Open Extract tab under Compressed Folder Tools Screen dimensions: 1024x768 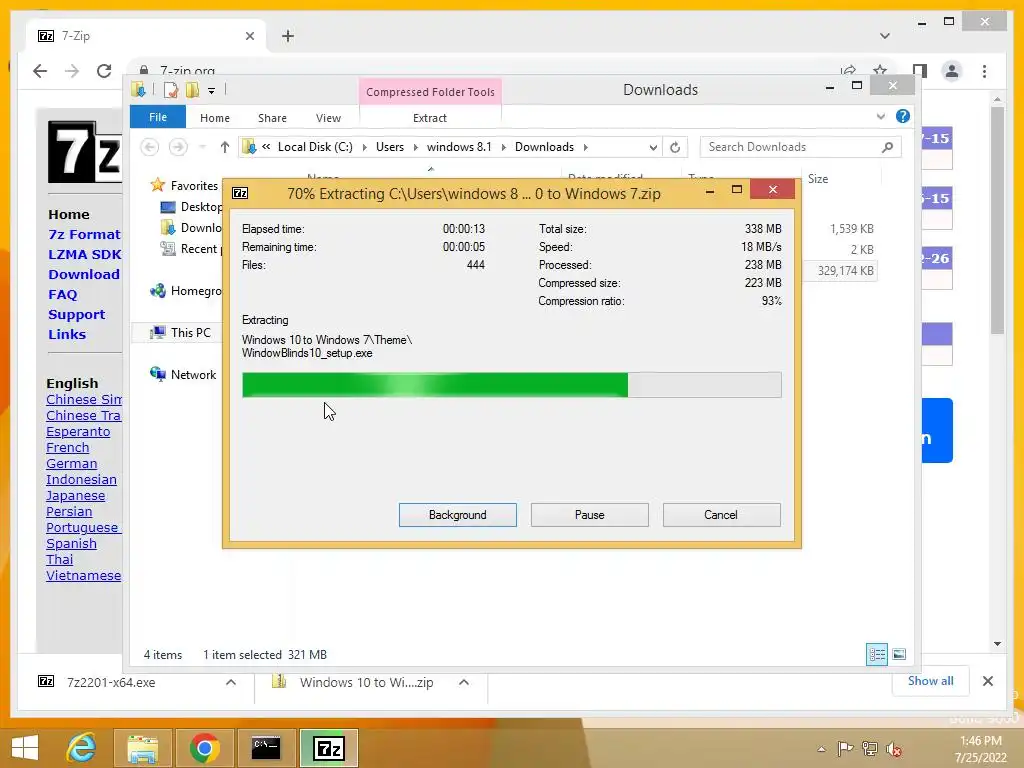coord(430,118)
